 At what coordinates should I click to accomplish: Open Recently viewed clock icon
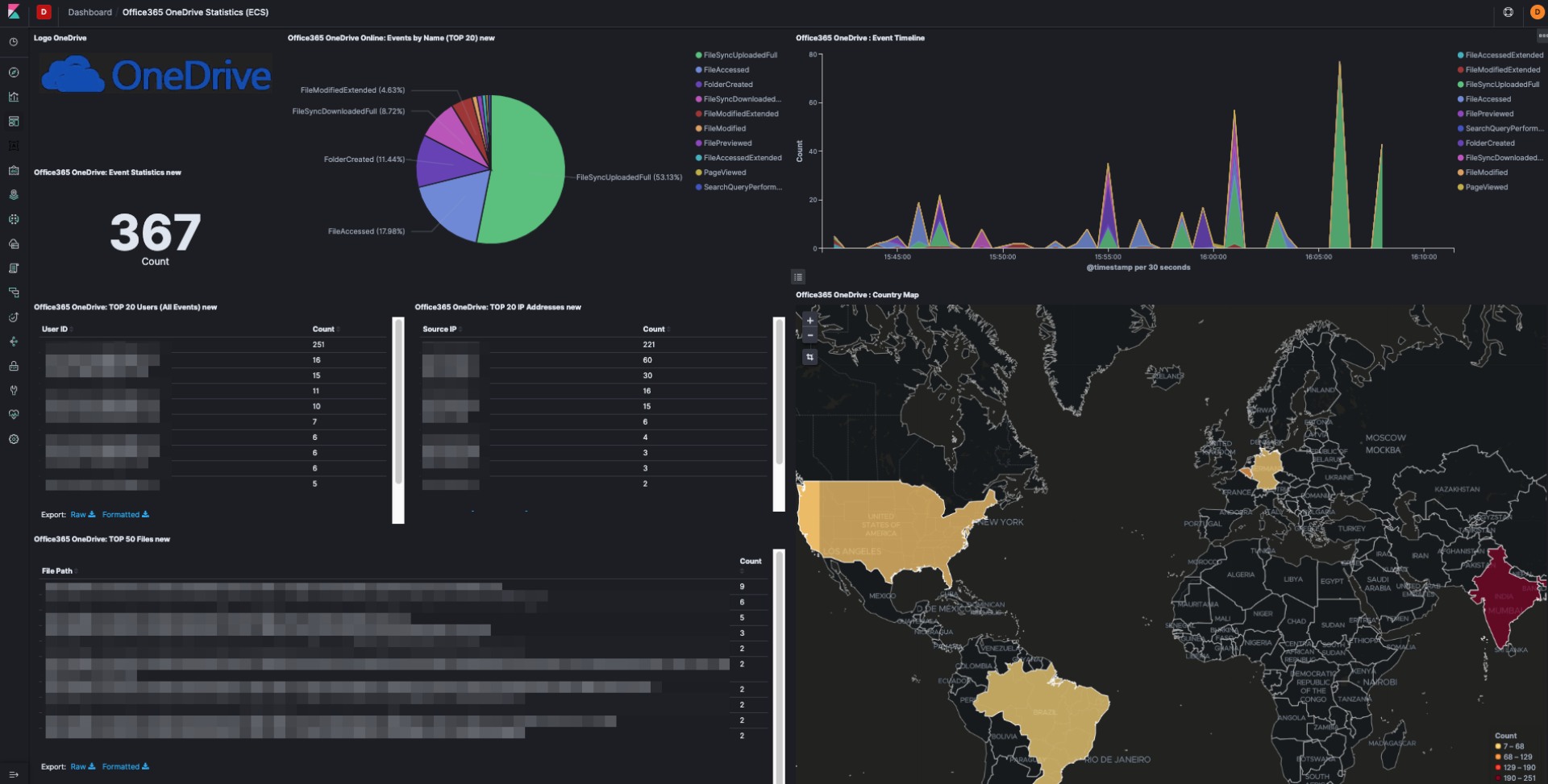coord(14,42)
